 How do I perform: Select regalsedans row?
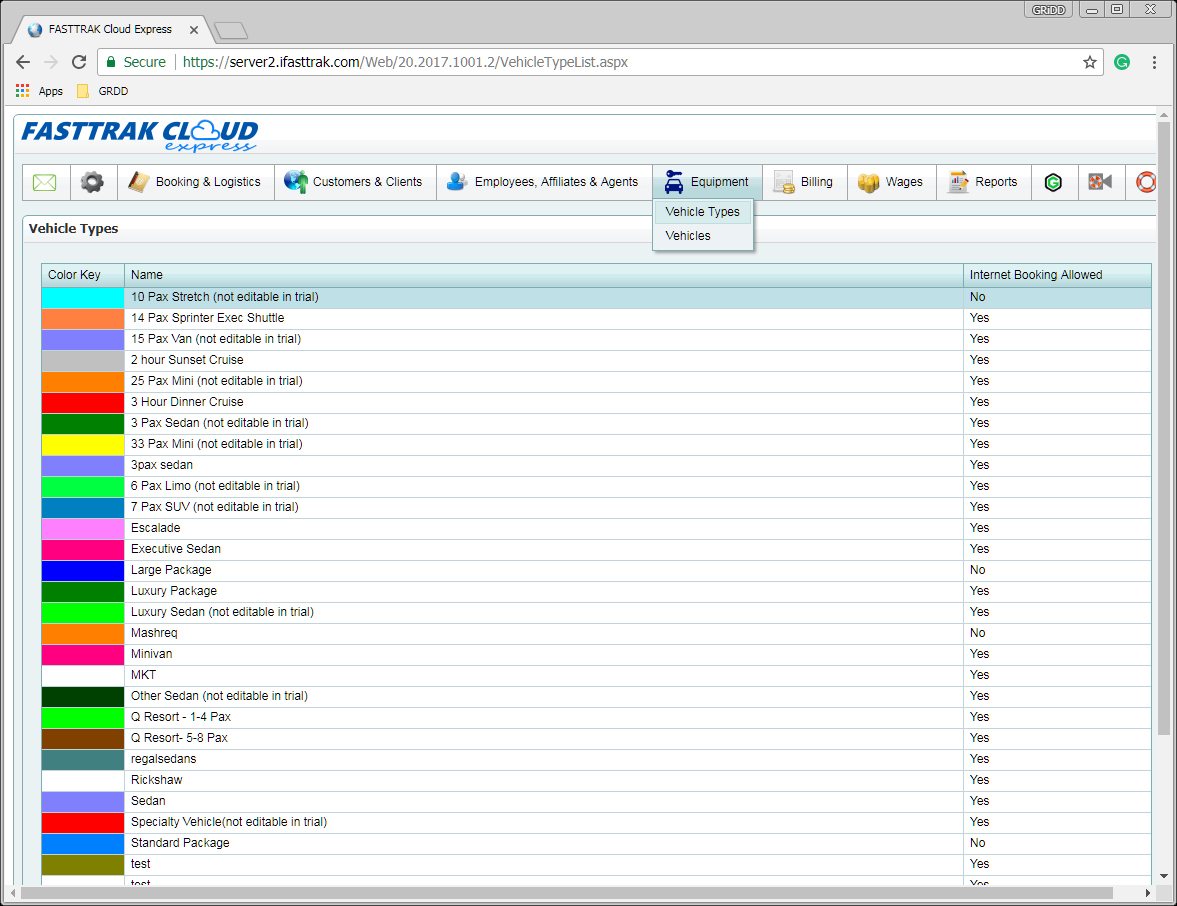[x=596, y=760]
